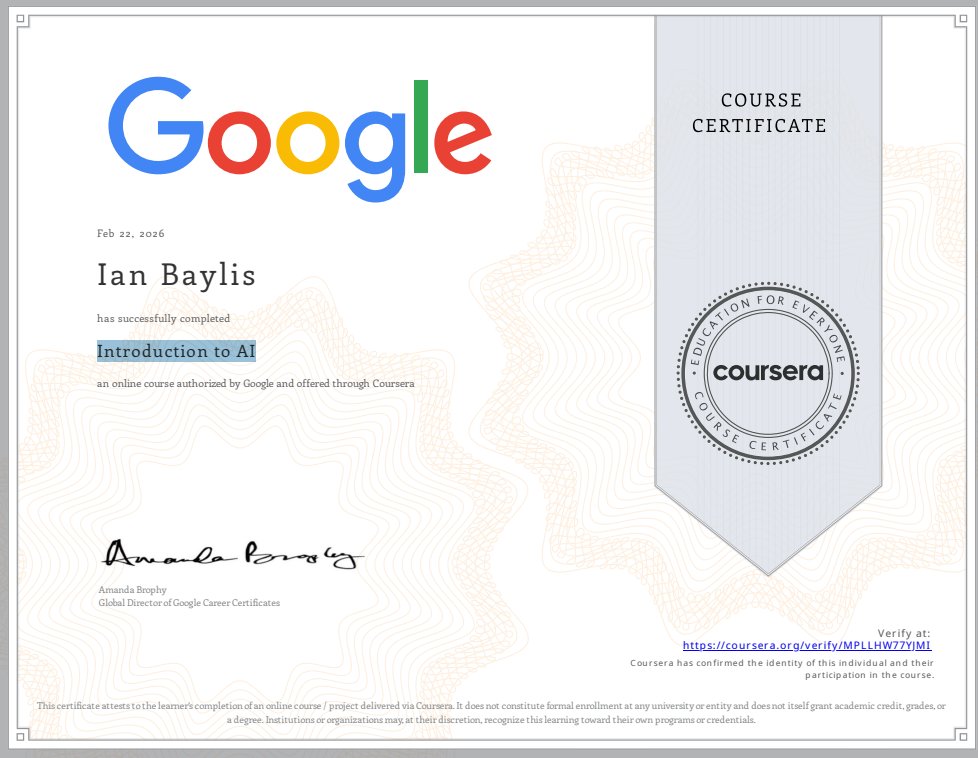Image resolution: width=978 pixels, height=758 pixels.
Task: Click the 'COURSE CERTIFICATE' ribbon heading
Action: click(759, 113)
